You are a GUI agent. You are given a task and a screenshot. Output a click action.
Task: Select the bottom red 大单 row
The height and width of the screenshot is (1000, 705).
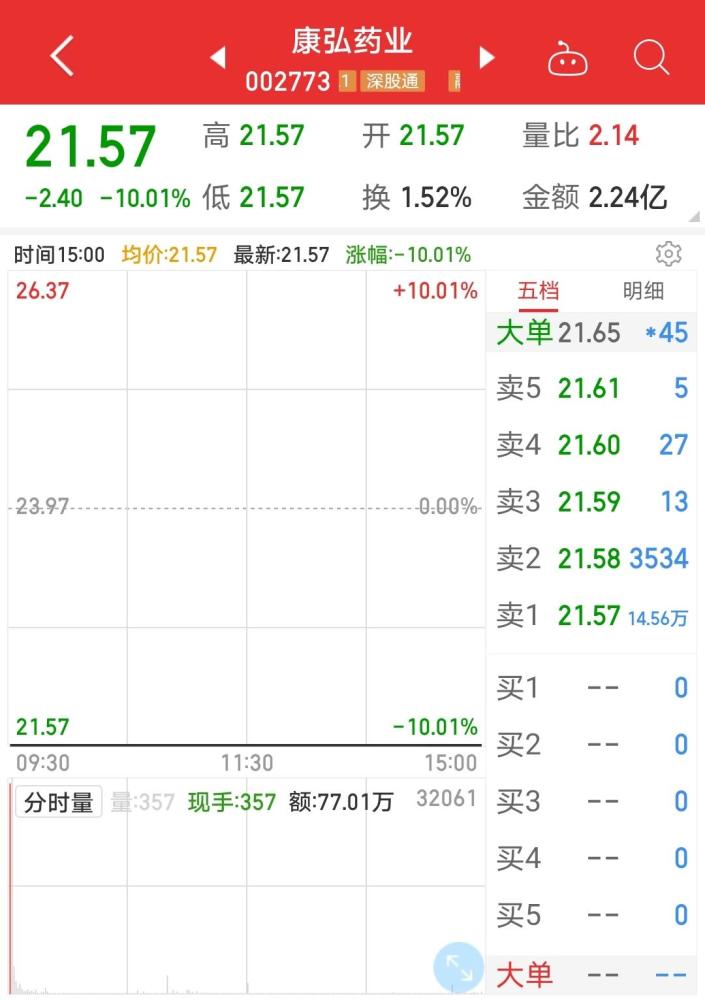(591, 975)
